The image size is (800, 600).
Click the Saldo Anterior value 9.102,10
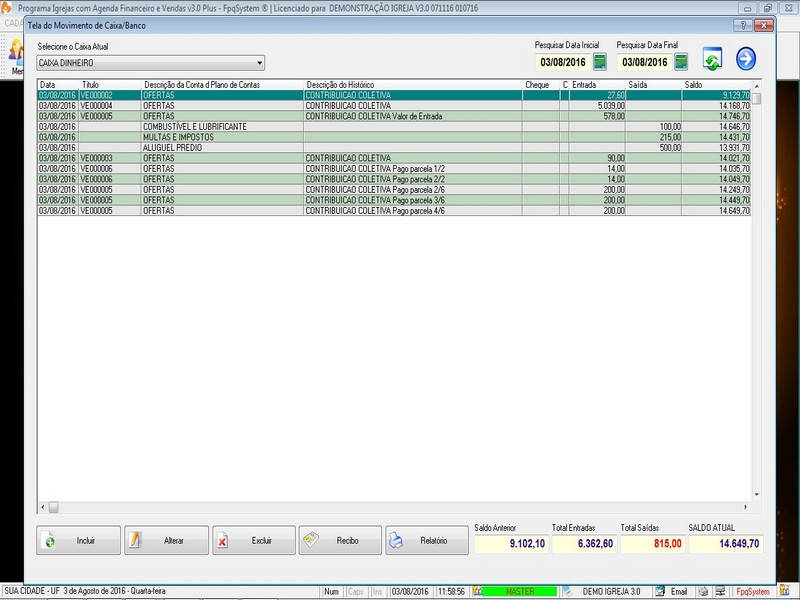coord(511,544)
